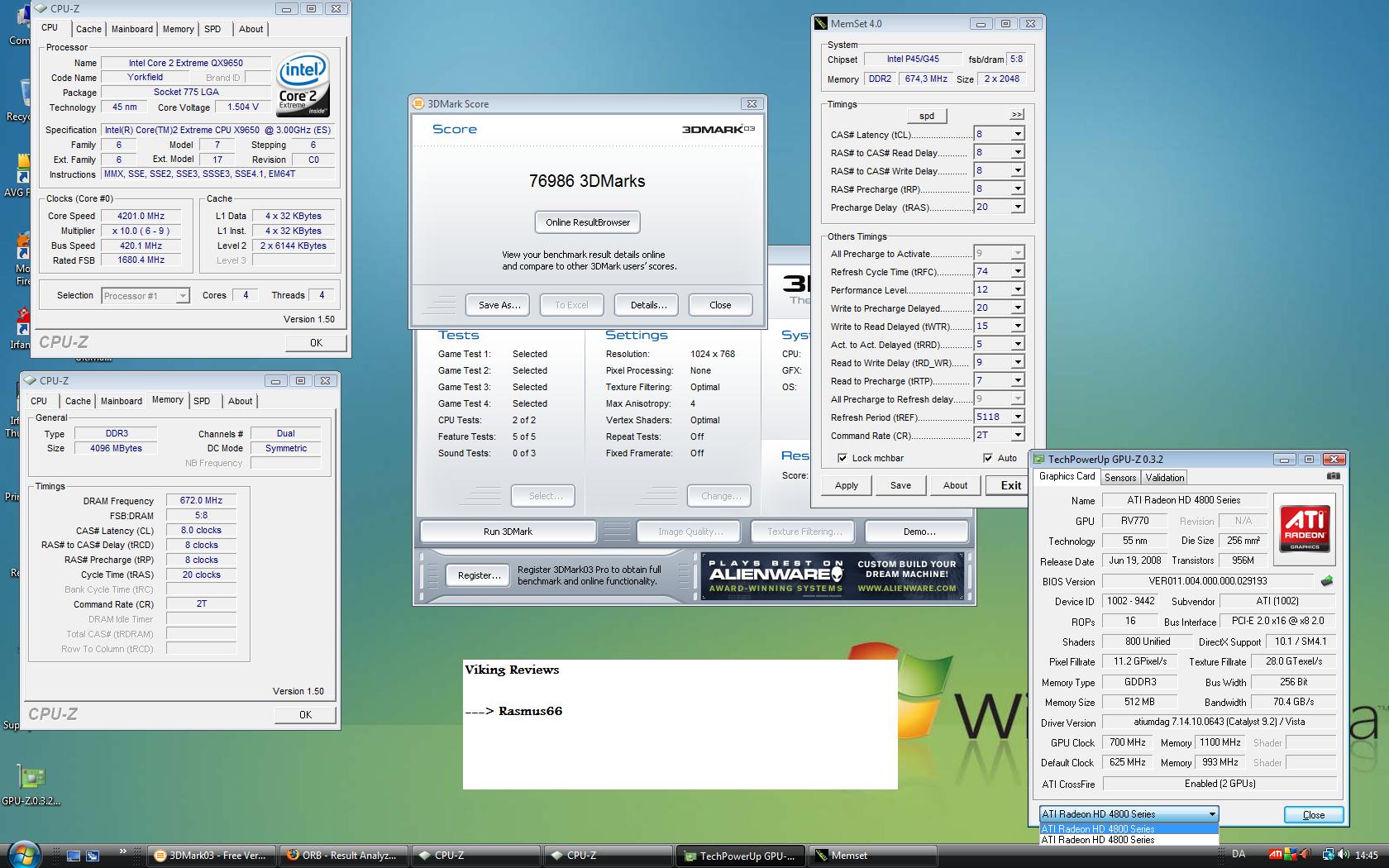Open Performance Level dropdown in MemSet
Viewport: 1389px width, 868px height.
[x=1018, y=289]
